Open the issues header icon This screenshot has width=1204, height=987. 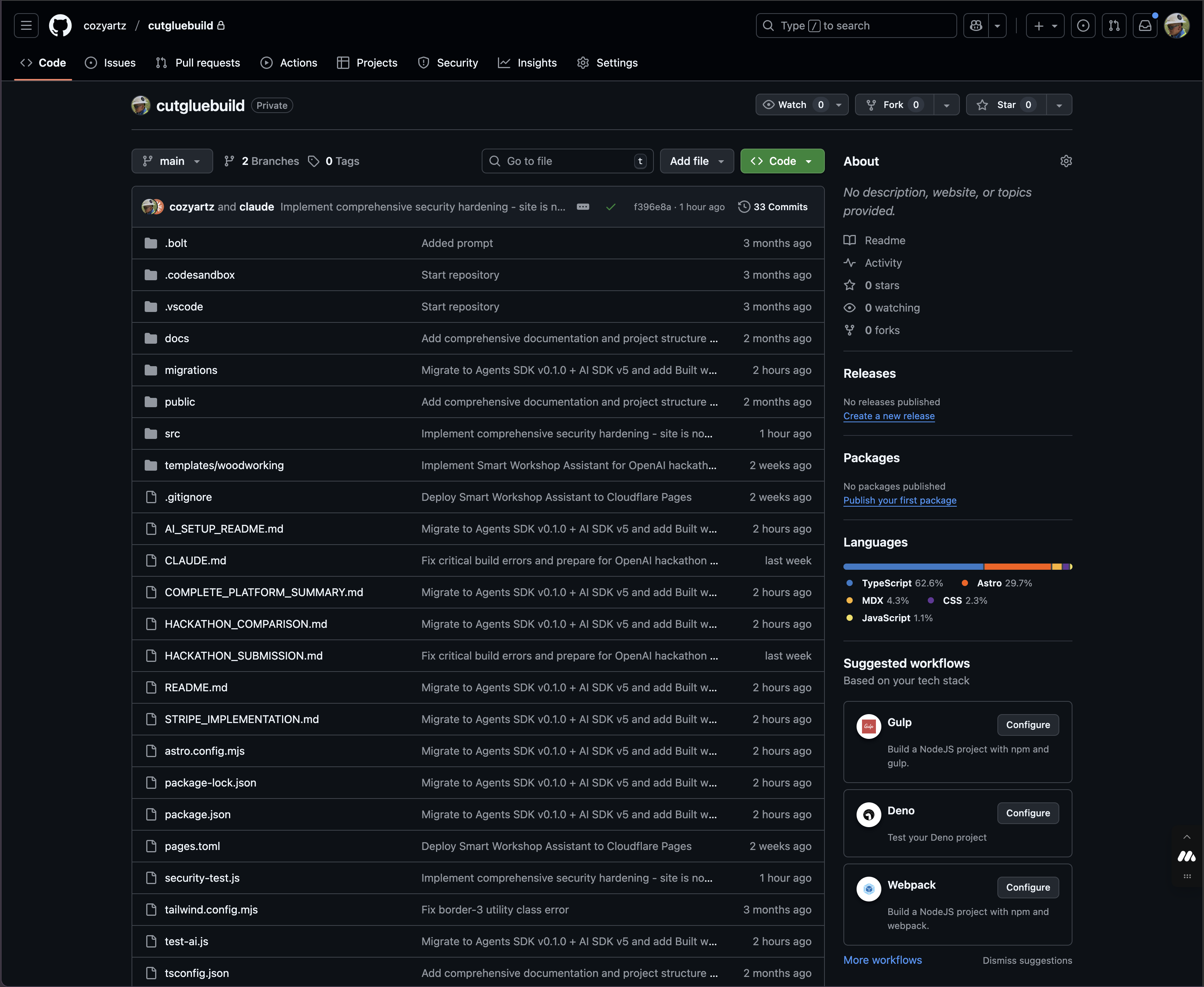(1083, 26)
